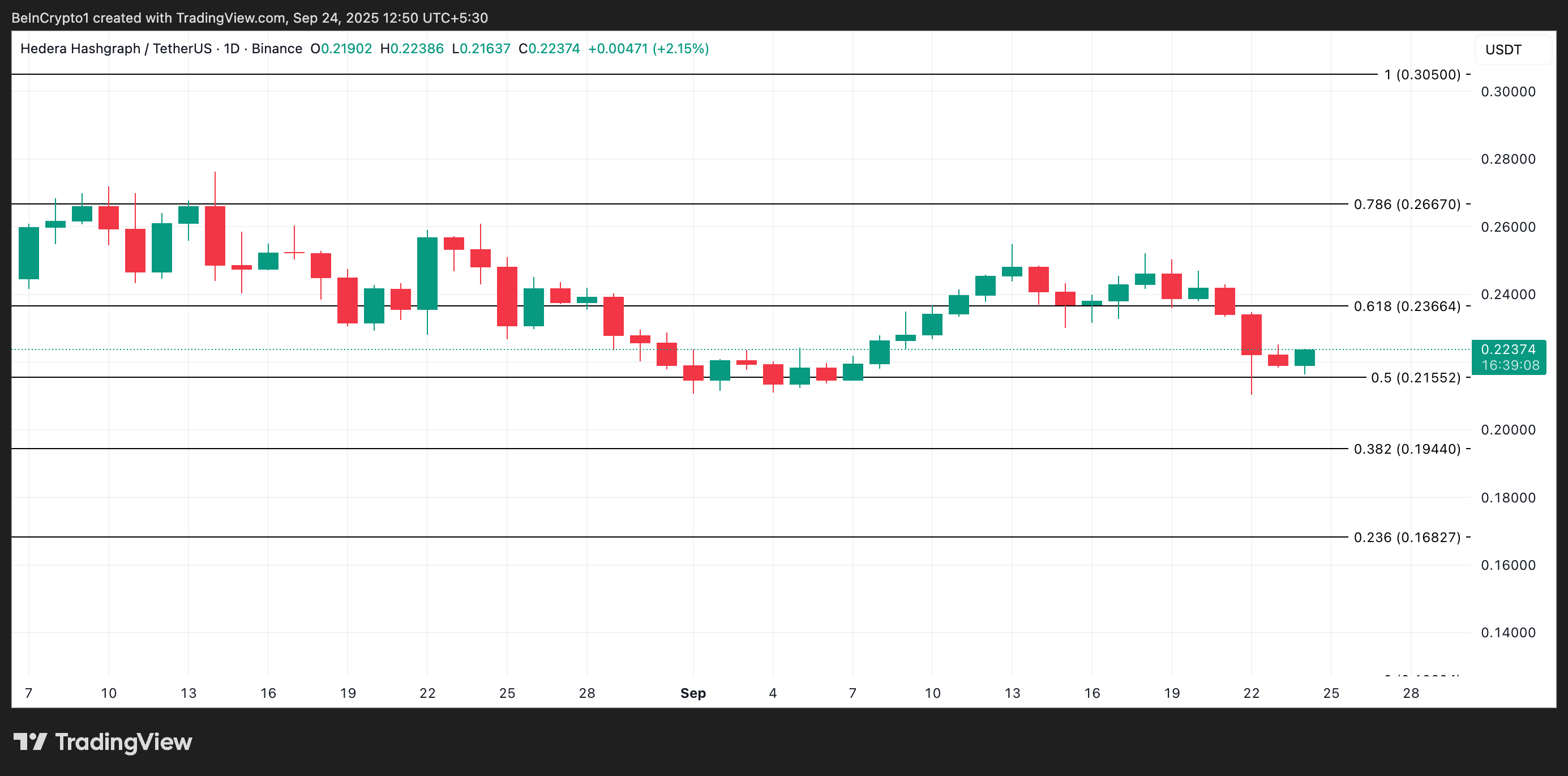Click the candle countdown timer 16:39:08
This screenshot has width=1568, height=776.
(1510, 364)
